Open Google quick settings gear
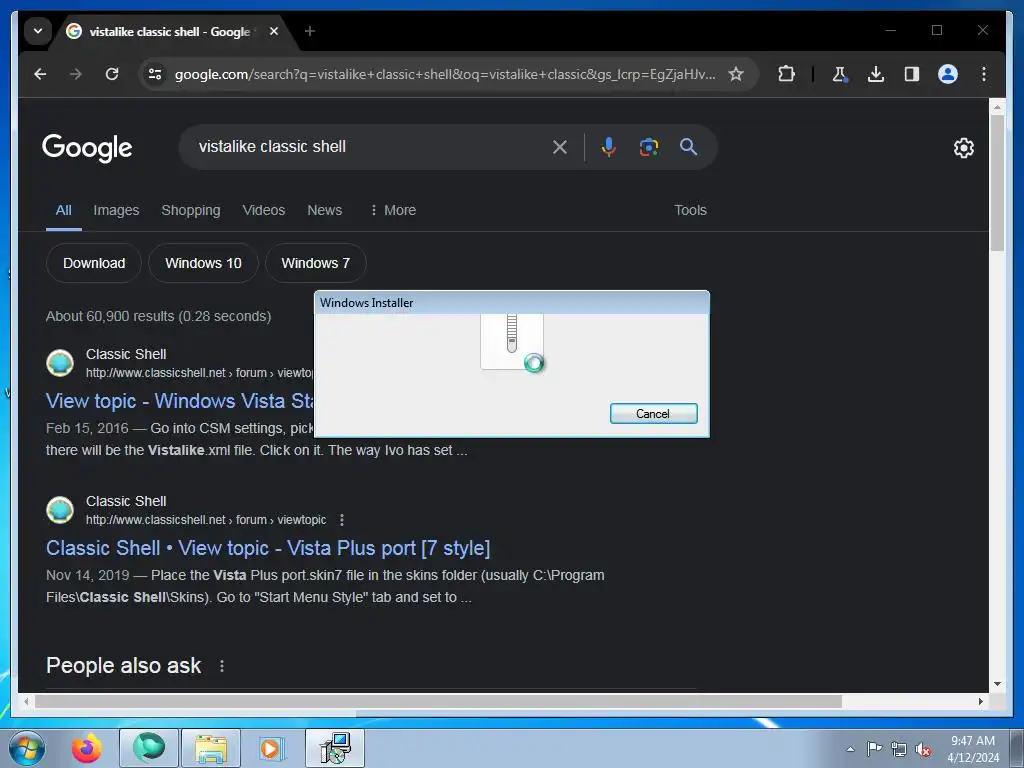 point(963,148)
